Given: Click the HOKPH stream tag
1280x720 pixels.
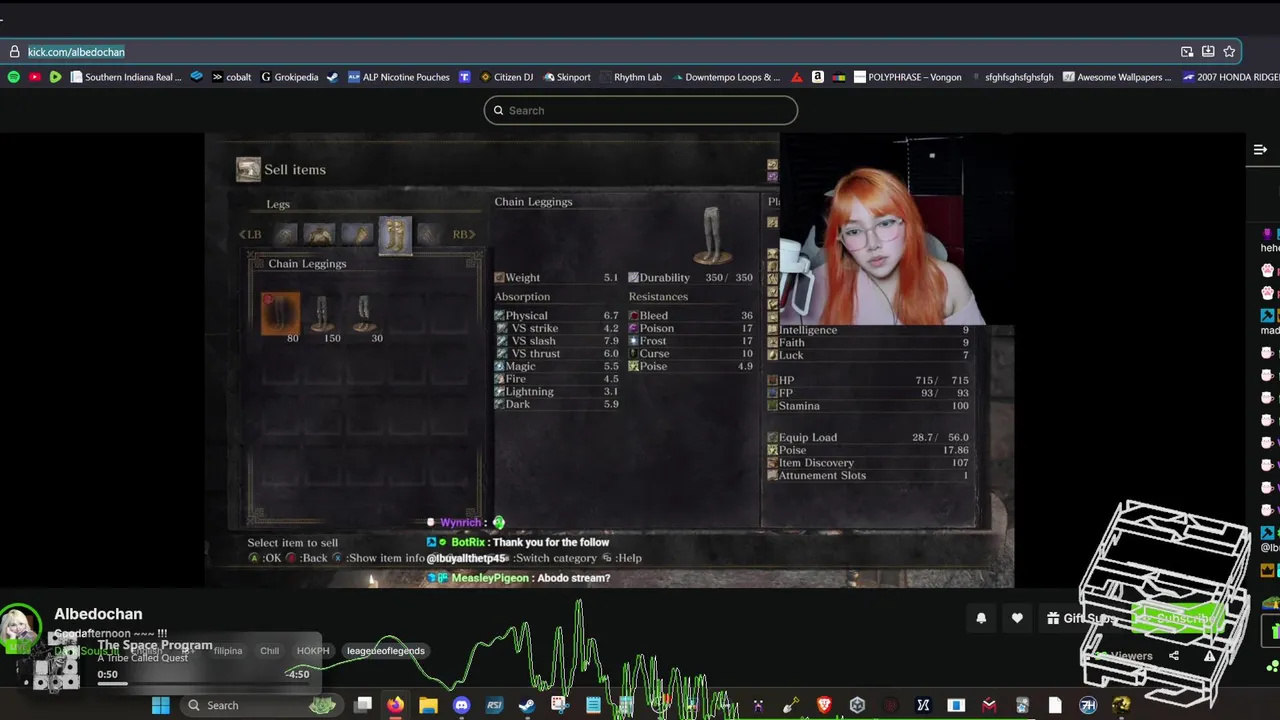Looking at the screenshot, I should [313, 651].
